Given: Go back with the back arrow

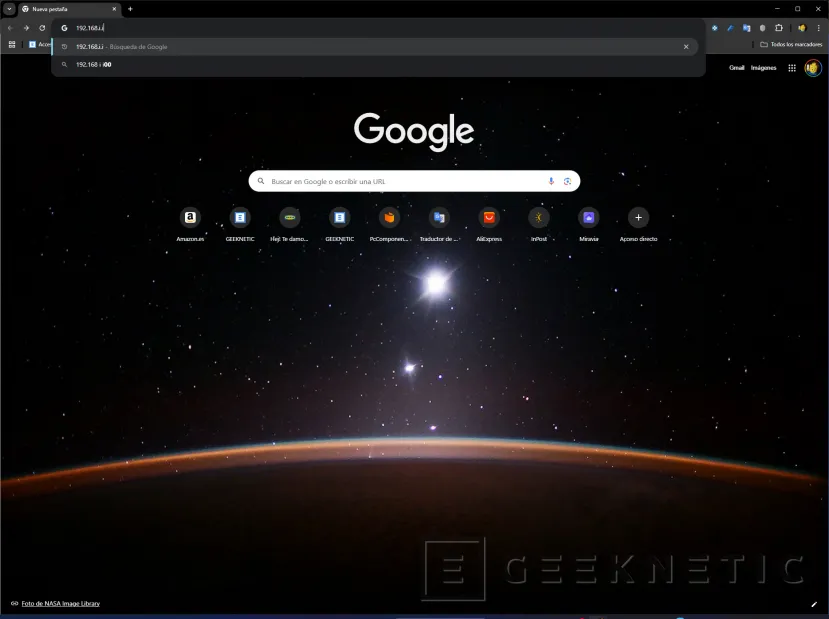Looking at the screenshot, I should (x=10, y=28).
